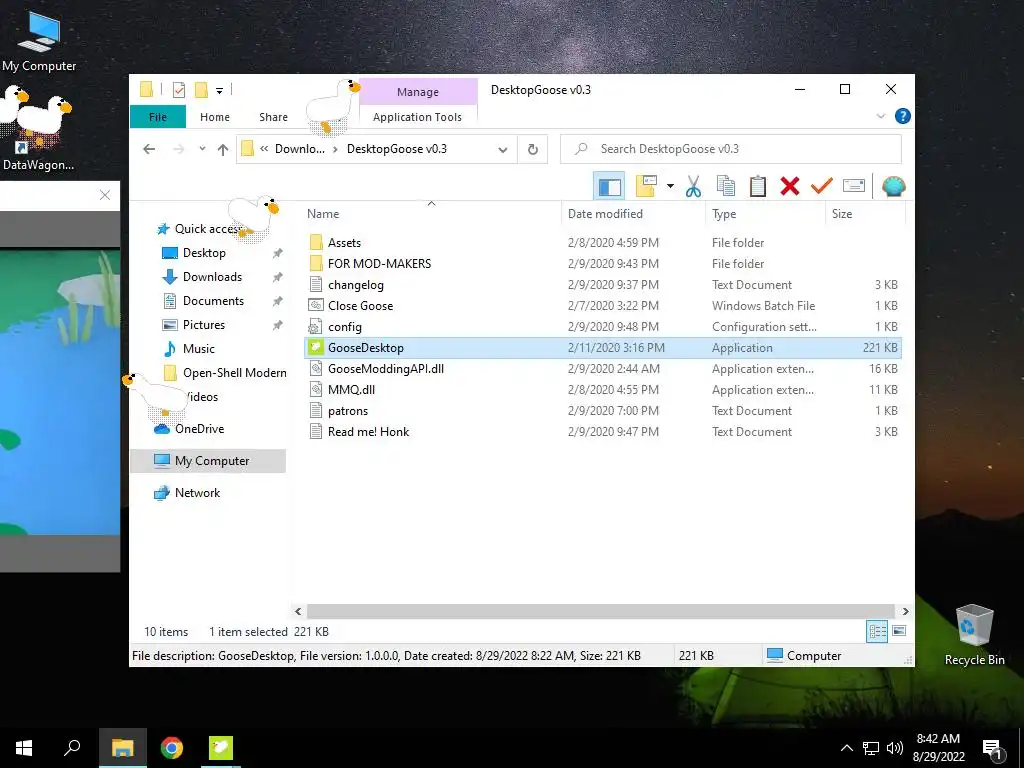
Task: Switch to Large icons view button
Action: (899, 631)
